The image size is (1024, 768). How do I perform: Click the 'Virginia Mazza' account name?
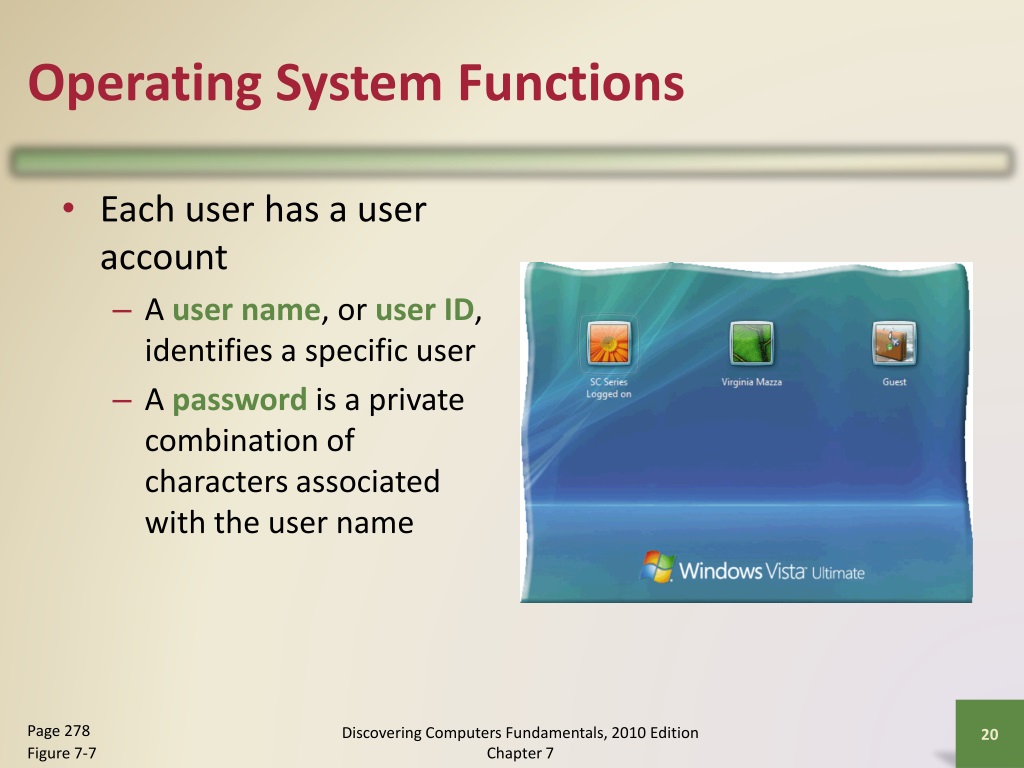(x=752, y=382)
